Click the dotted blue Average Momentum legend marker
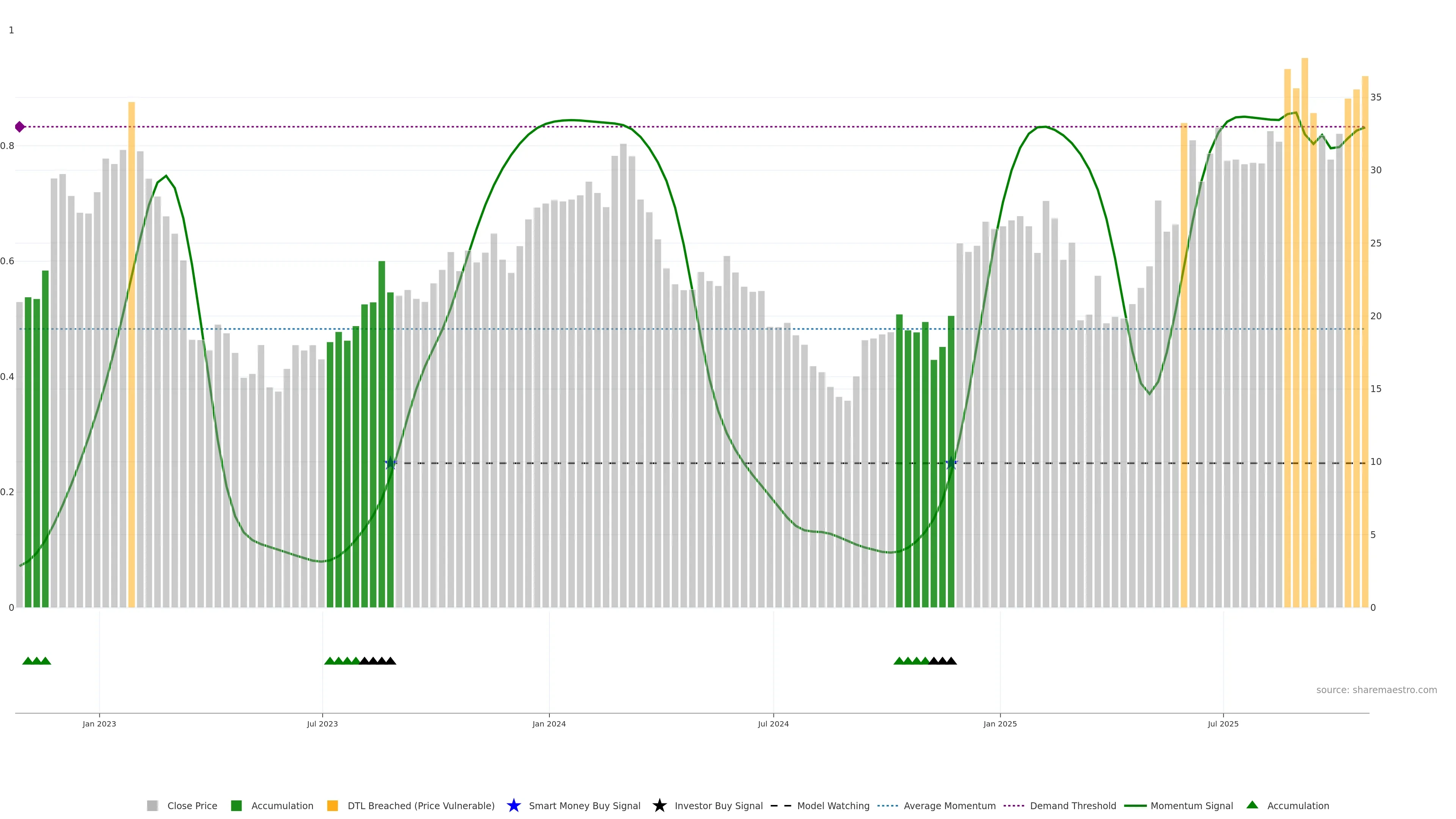Screen dimensions: 1456x819 coord(887,805)
